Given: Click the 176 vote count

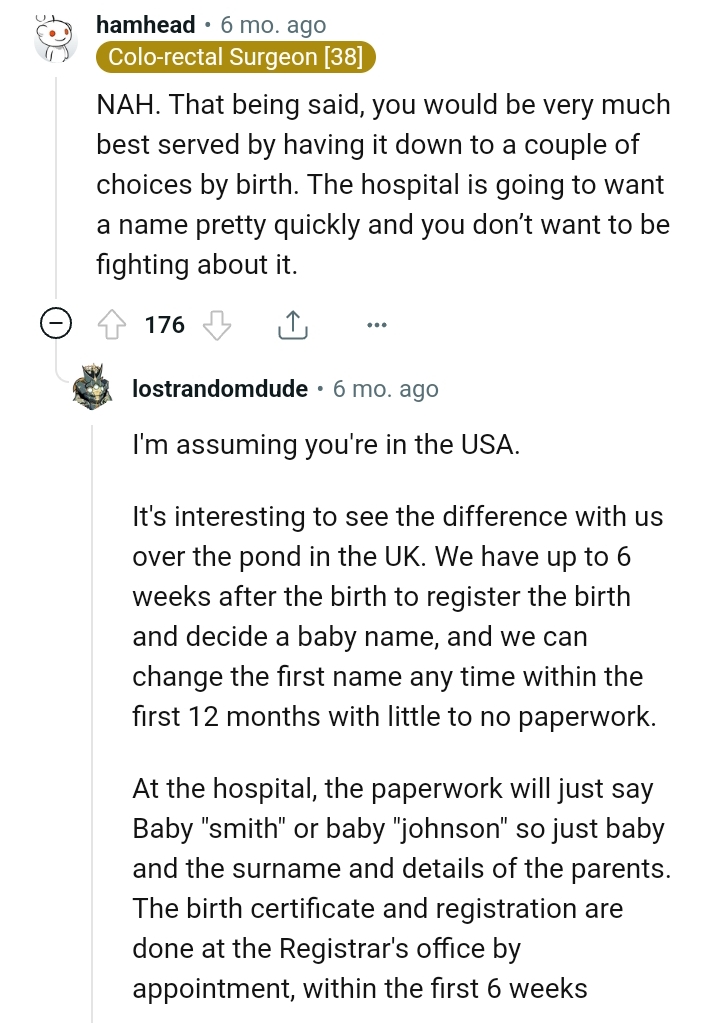Looking at the screenshot, I should click(x=165, y=325).
